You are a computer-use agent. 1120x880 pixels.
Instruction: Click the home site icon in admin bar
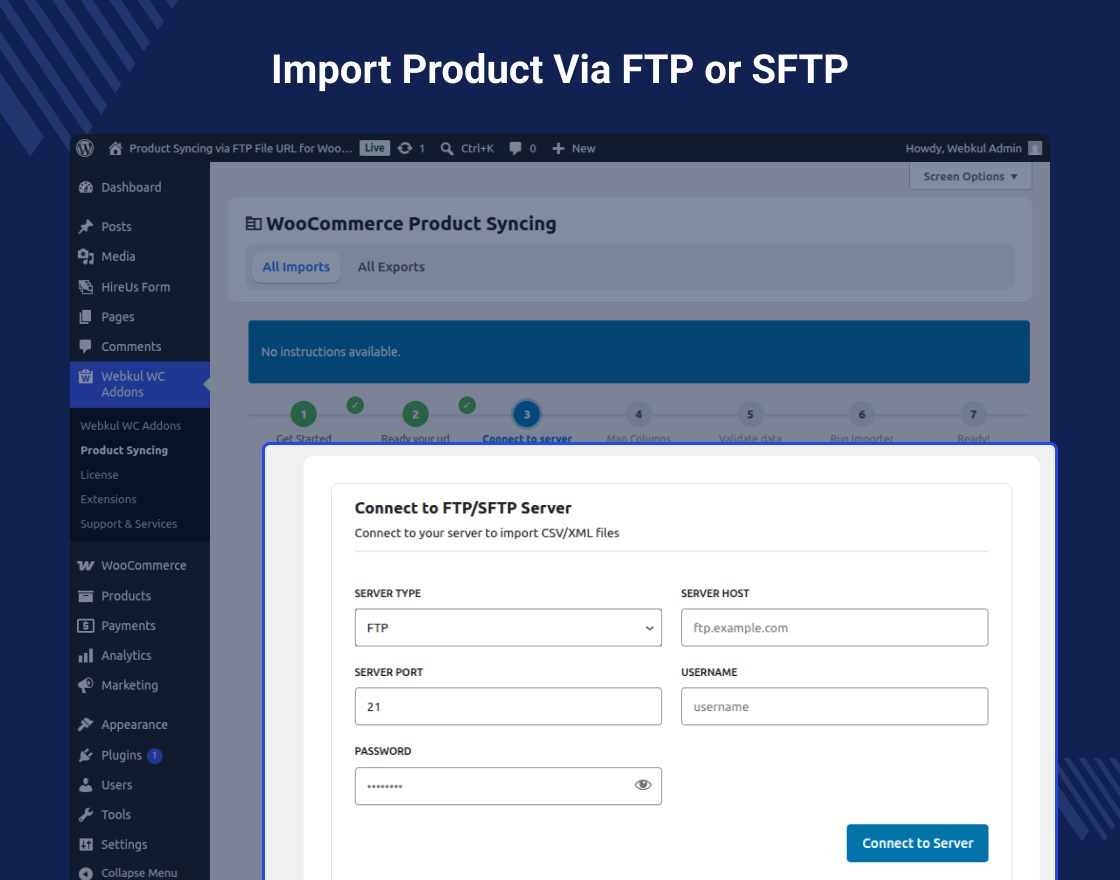click(x=115, y=149)
